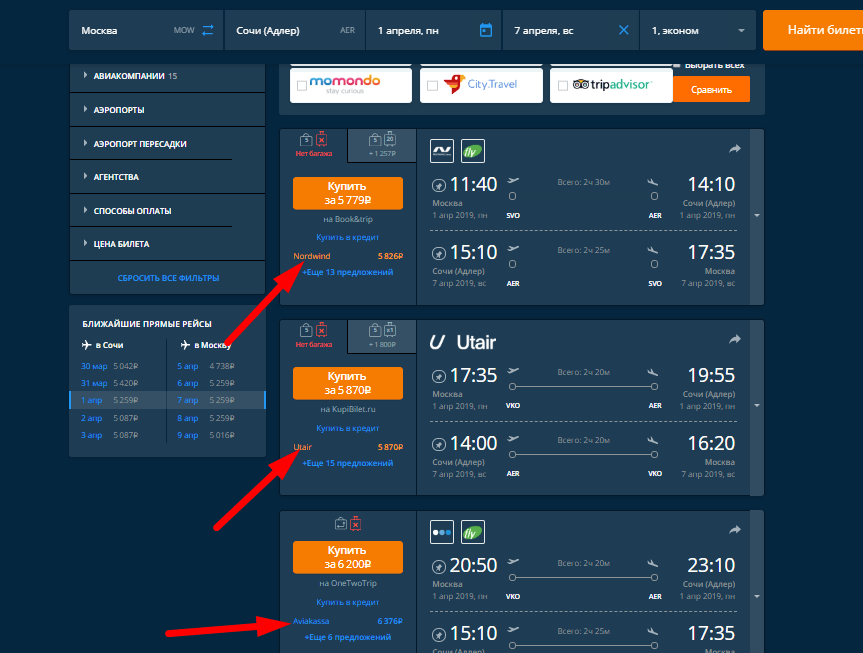Select Нет багажа tab on Nordwind ticket
Image resolution: width=863 pixels, height=653 pixels.
[314, 145]
